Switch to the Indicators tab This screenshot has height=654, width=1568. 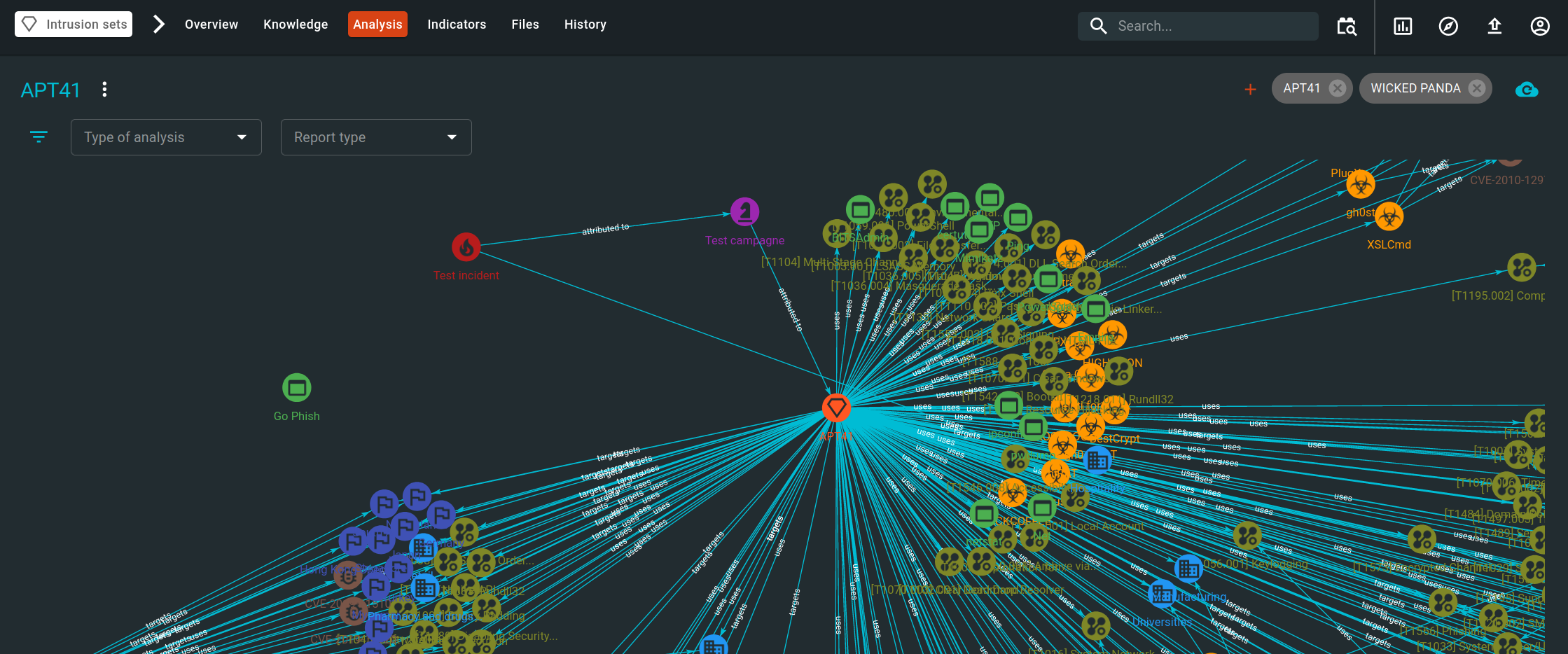[x=457, y=24]
